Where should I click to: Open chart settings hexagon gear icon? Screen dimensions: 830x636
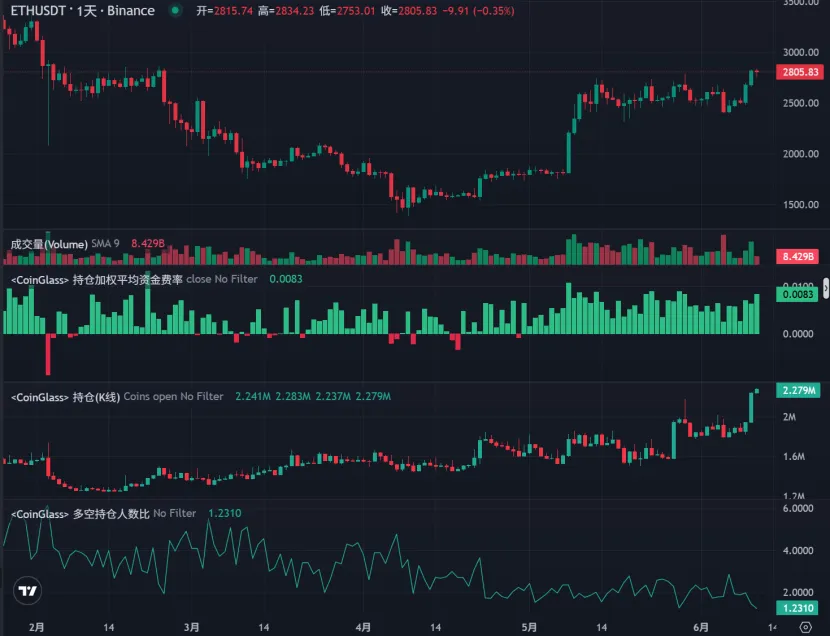(x=805, y=627)
